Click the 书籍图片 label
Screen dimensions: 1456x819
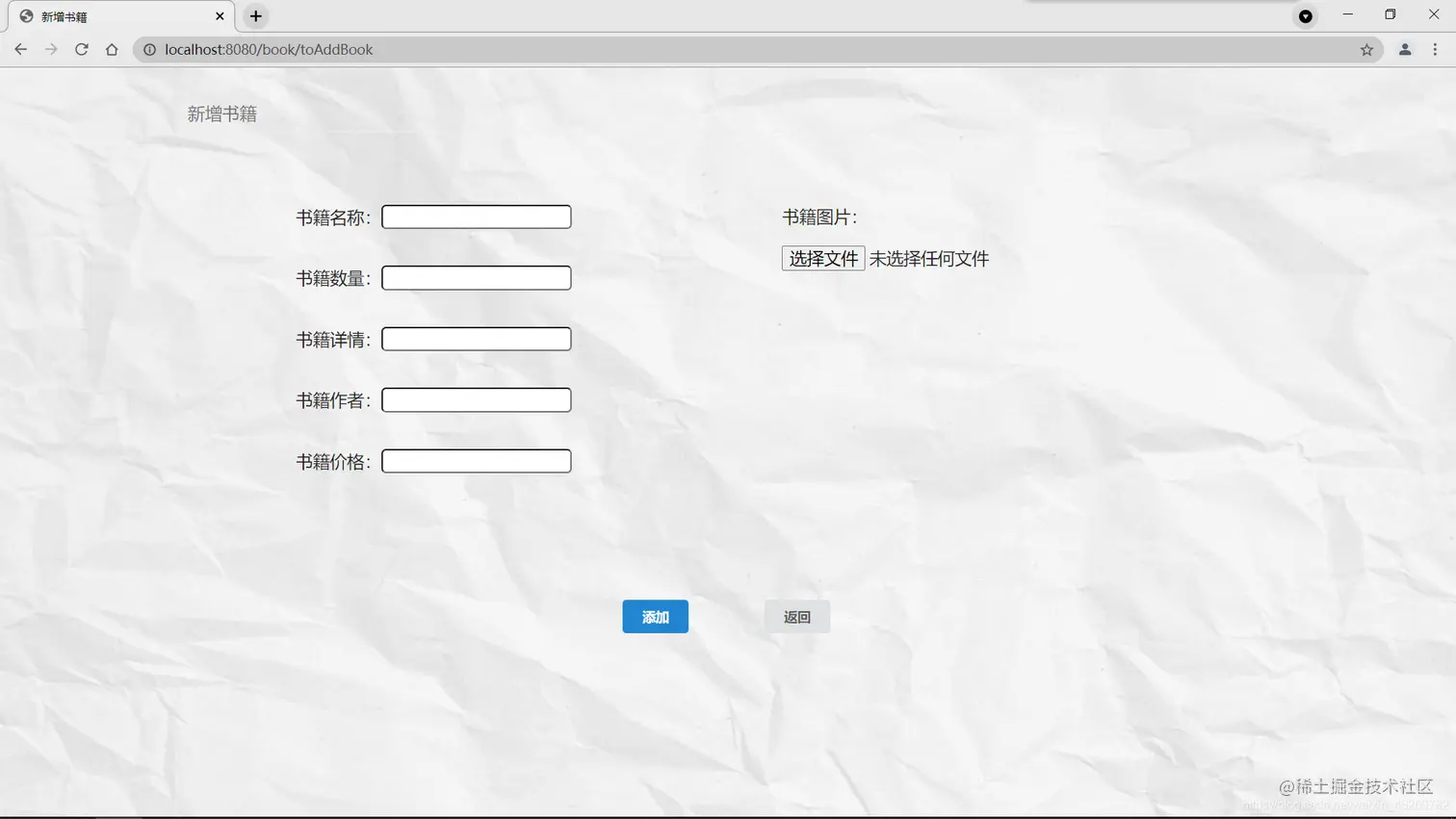point(819,218)
